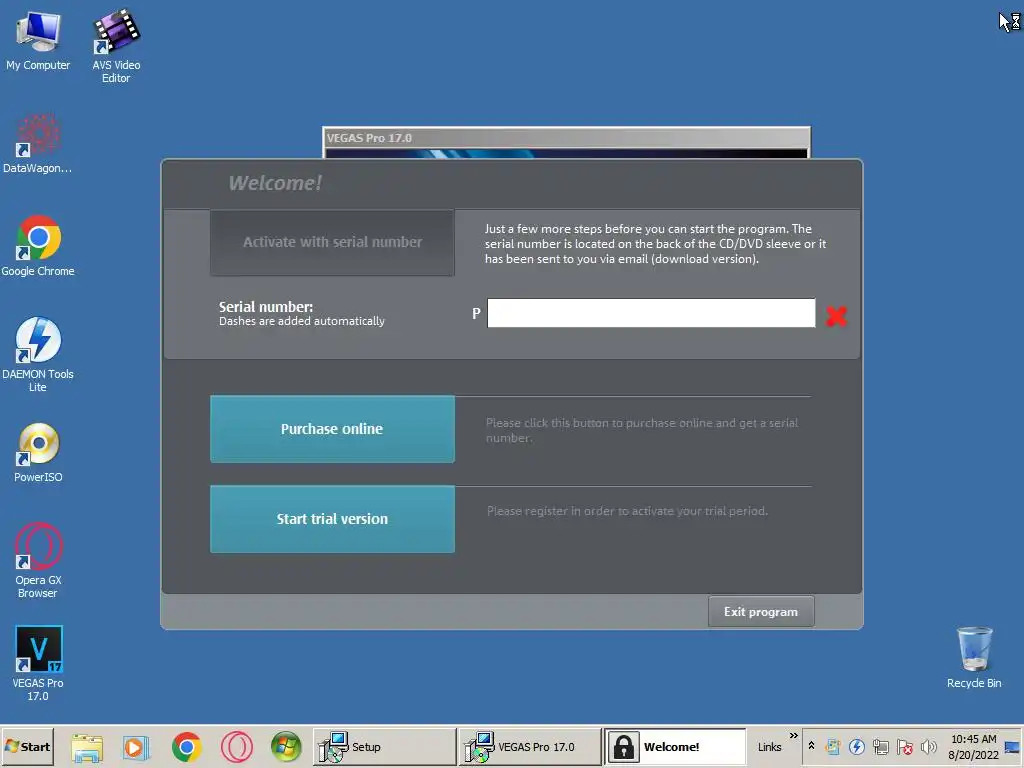Clear serial number with red X icon

836,316
